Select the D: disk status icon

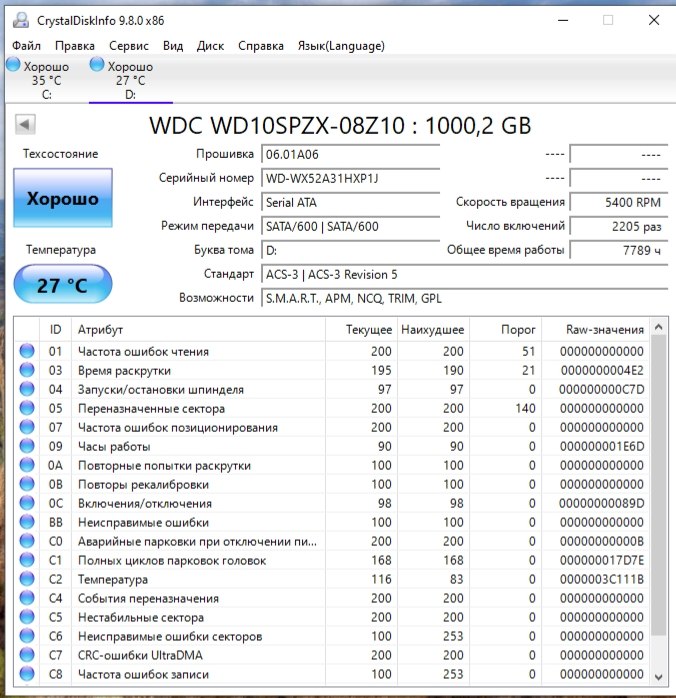97,65
